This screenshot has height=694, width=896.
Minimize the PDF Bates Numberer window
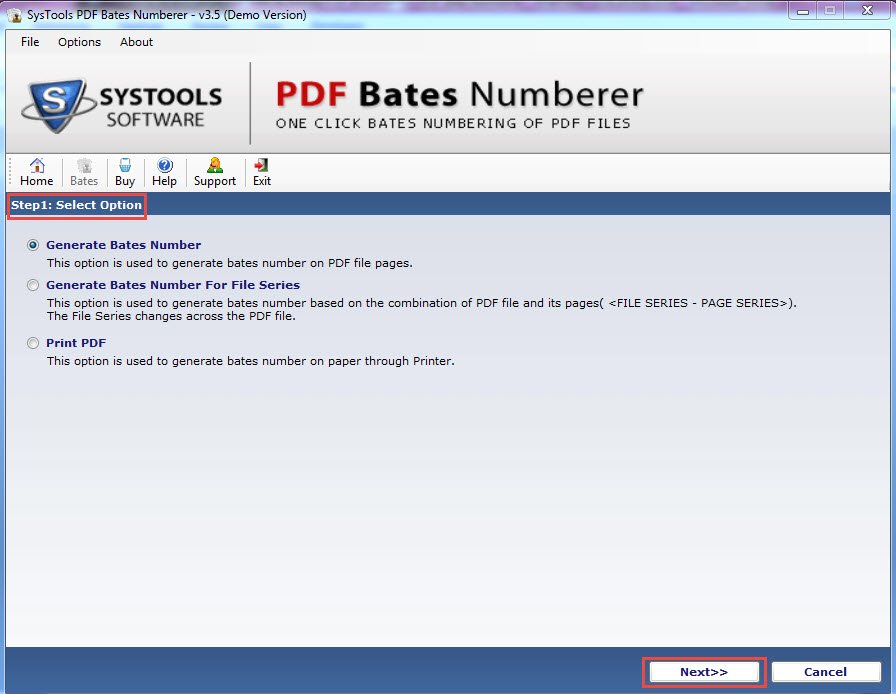tap(803, 11)
